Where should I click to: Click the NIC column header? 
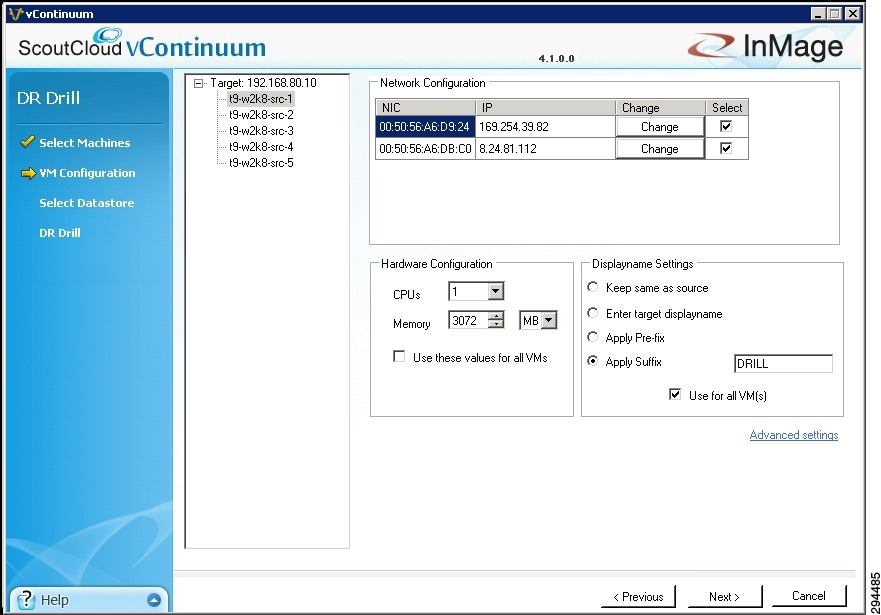click(425, 107)
